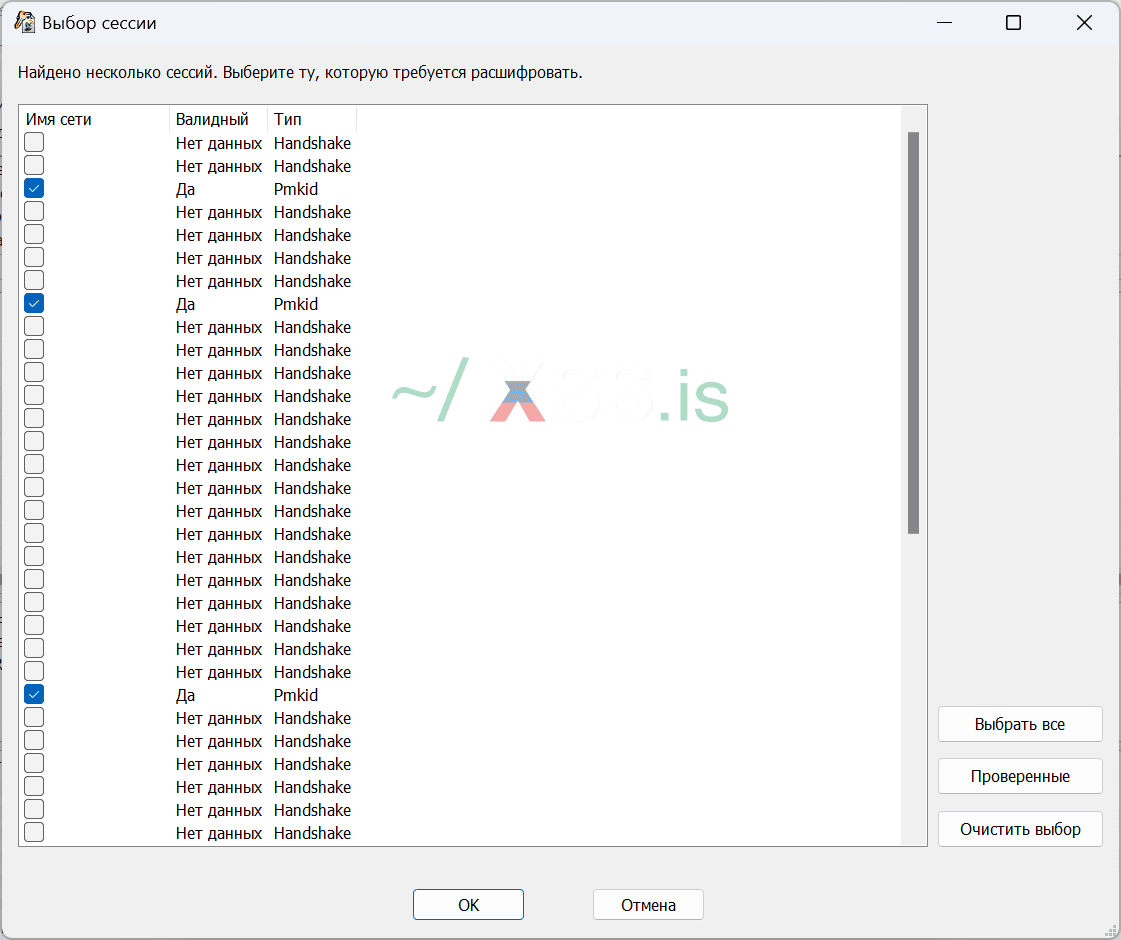The width and height of the screenshot is (1121, 940).
Task: Uncheck the first Pmkid session checkbox
Action: tap(34, 188)
